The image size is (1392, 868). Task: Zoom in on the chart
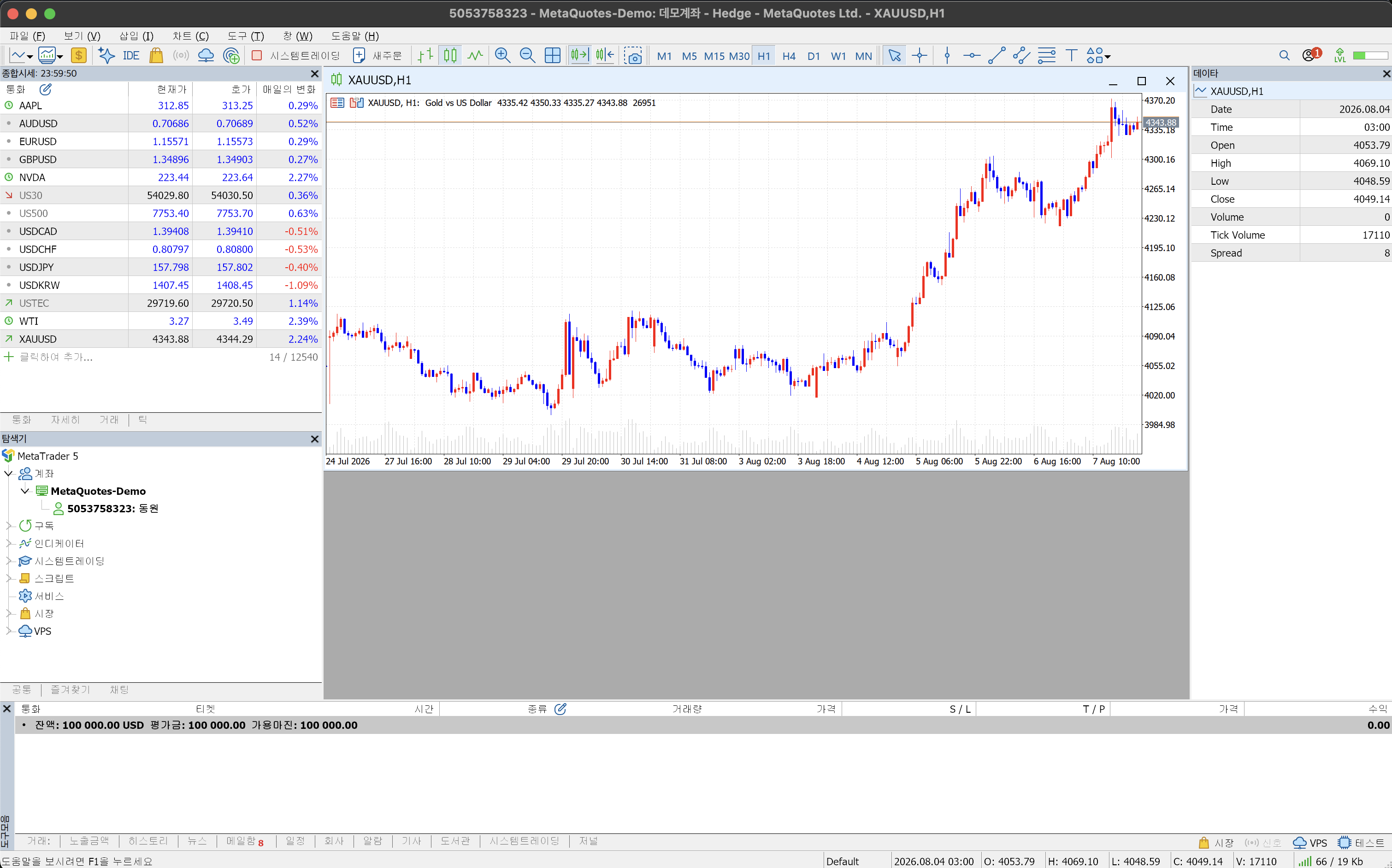502,56
